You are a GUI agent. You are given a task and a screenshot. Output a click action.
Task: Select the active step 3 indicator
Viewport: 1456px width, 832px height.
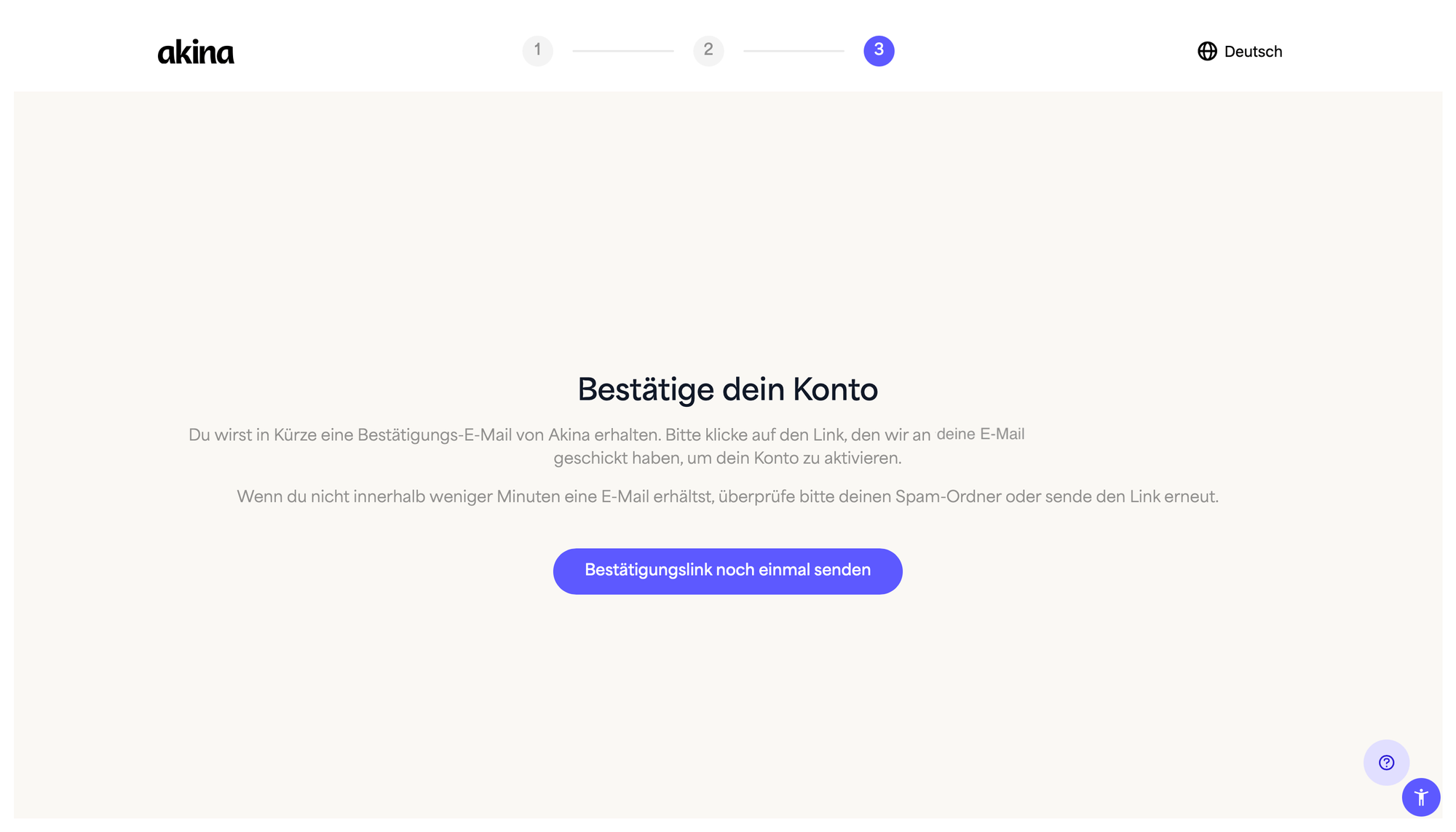[879, 51]
